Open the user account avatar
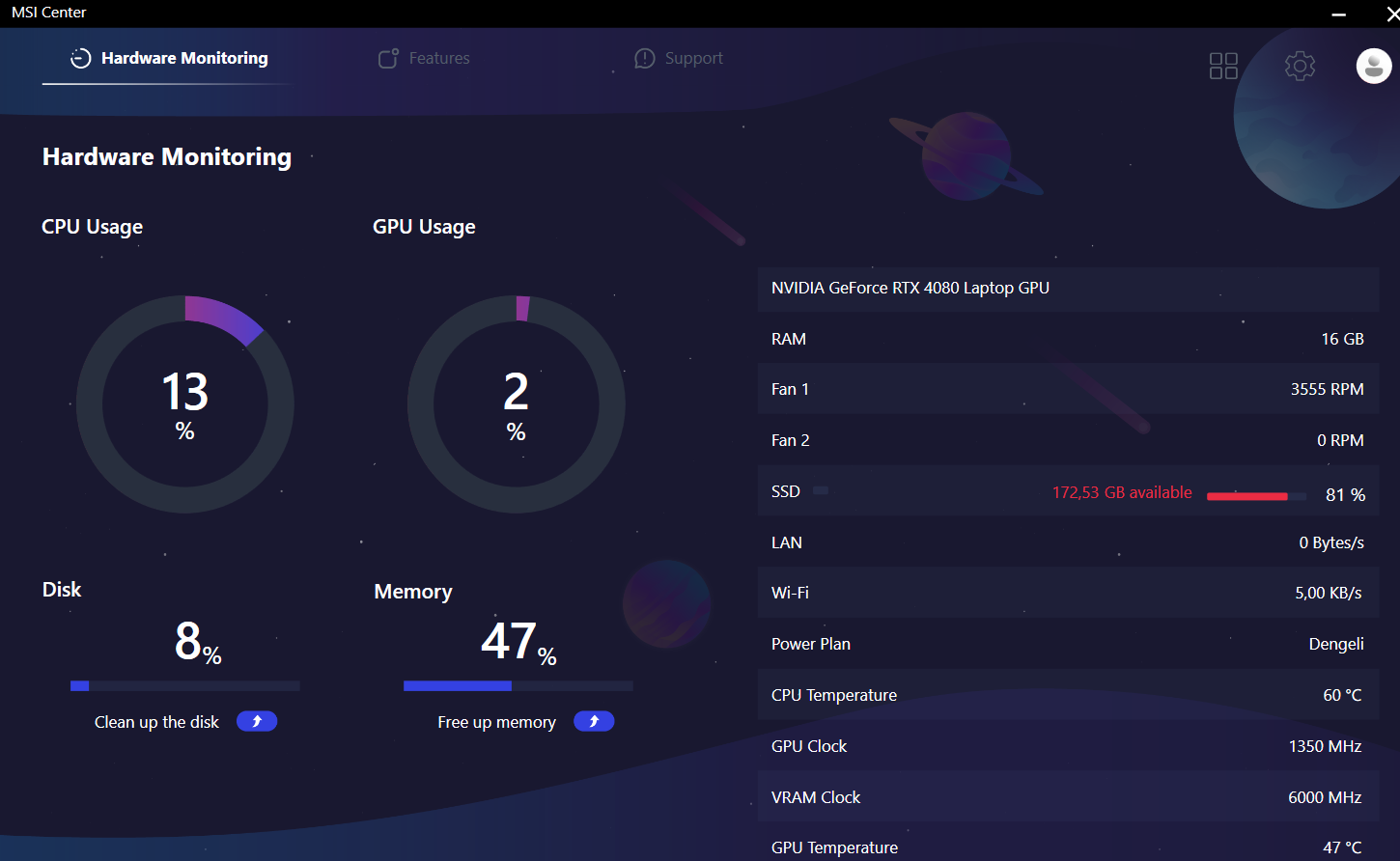 1374,66
